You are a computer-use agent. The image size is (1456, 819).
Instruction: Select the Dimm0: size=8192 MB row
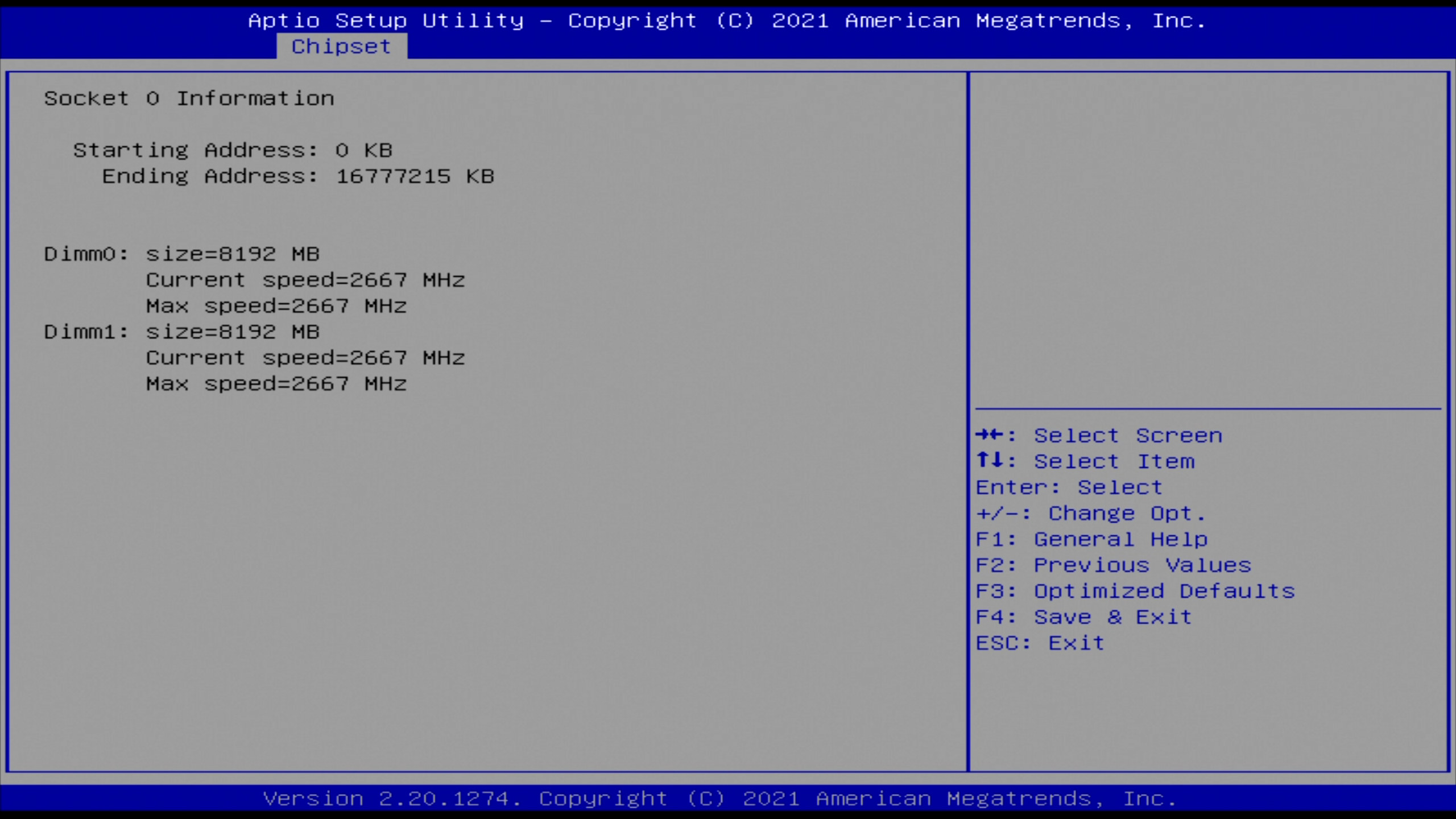182,254
